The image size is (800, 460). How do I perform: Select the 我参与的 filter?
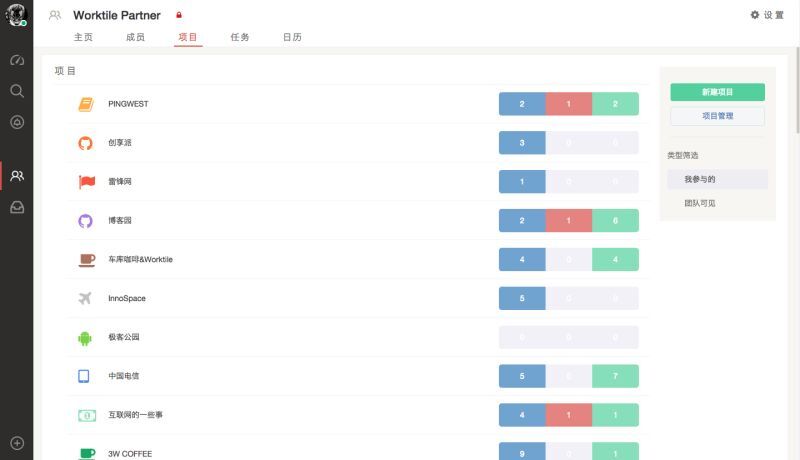coord(700,179)
